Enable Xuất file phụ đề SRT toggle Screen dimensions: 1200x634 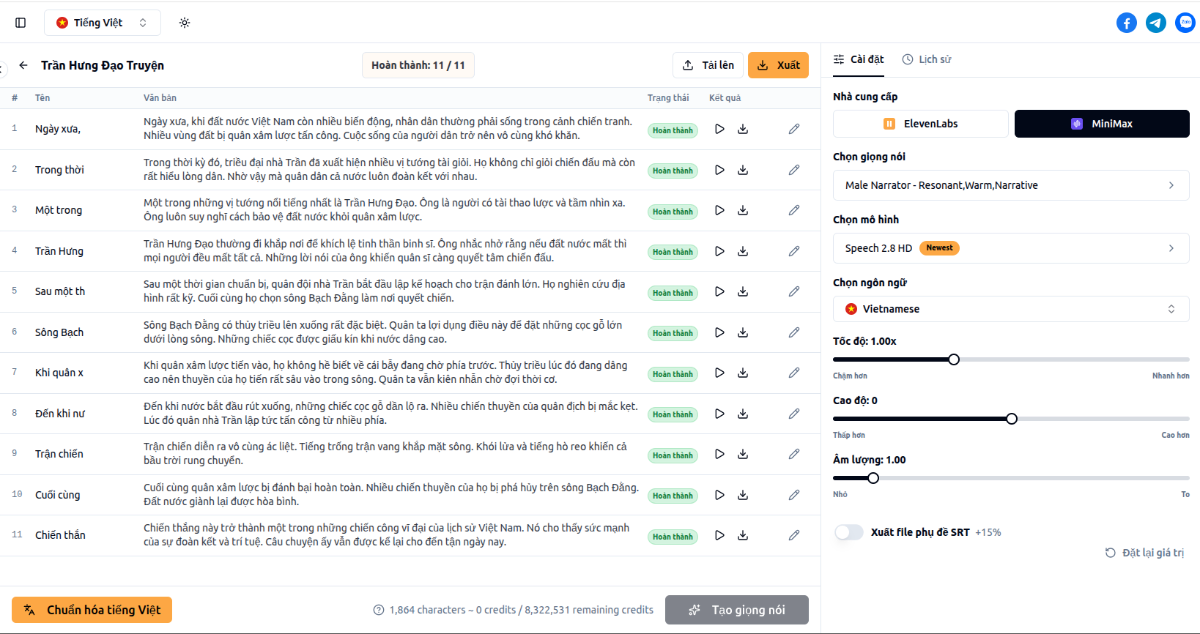point(849,532)
